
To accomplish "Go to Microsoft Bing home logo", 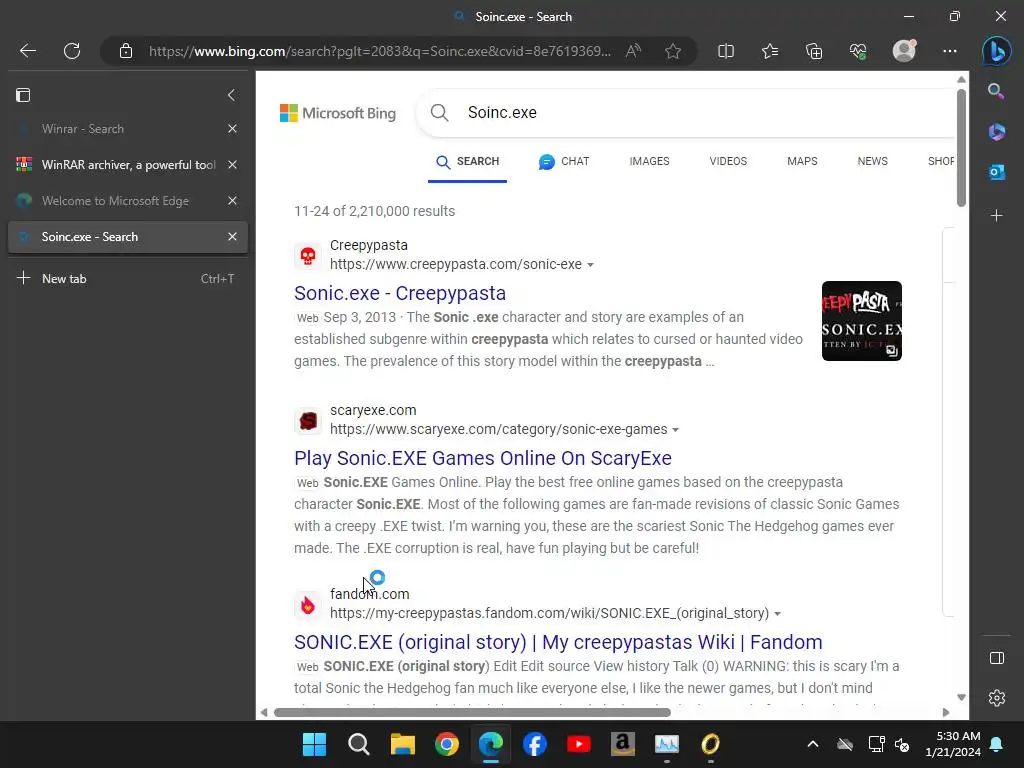I will coord(338,114).
